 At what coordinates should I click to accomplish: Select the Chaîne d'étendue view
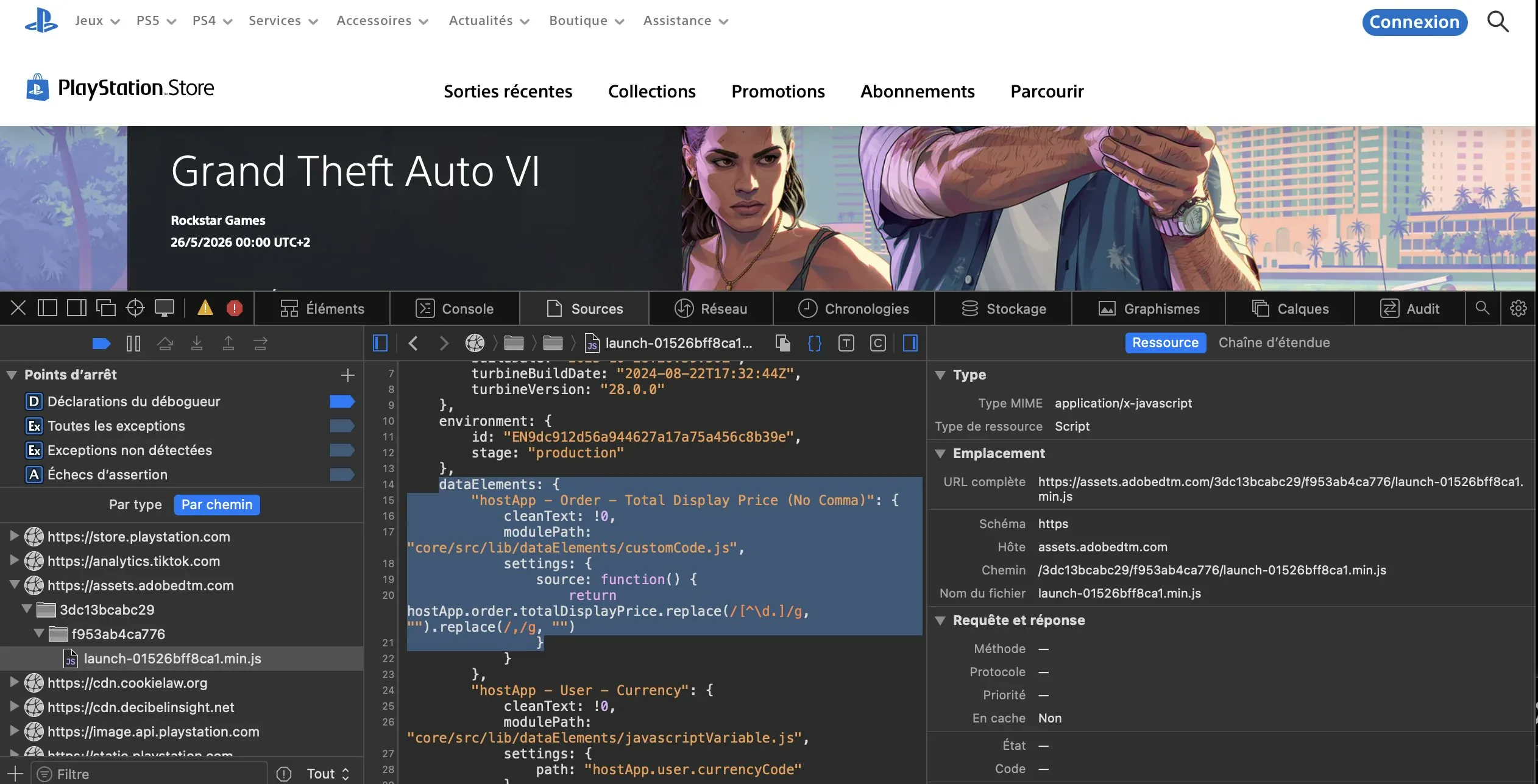pyautogui.click(x=1274, y=342)
